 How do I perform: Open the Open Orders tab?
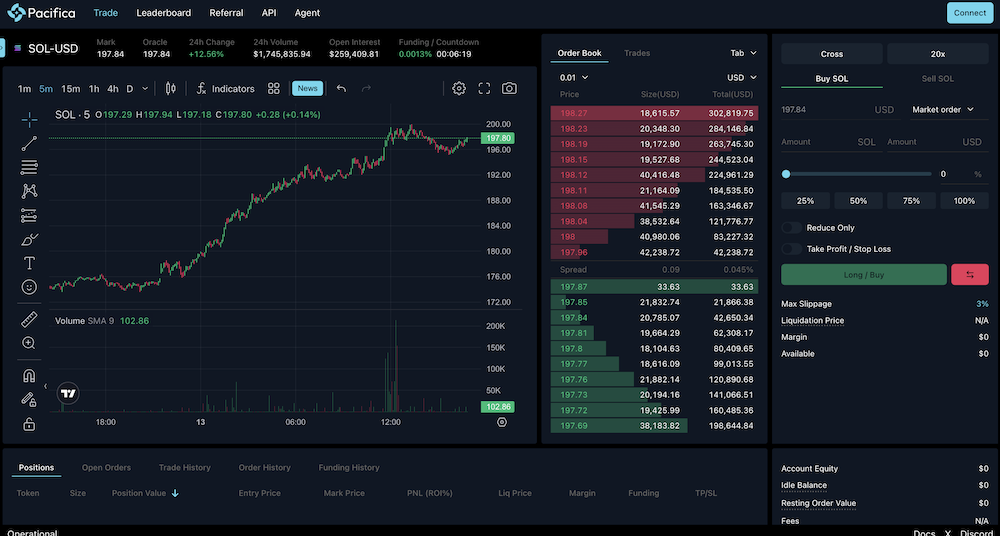pos(106,467)
